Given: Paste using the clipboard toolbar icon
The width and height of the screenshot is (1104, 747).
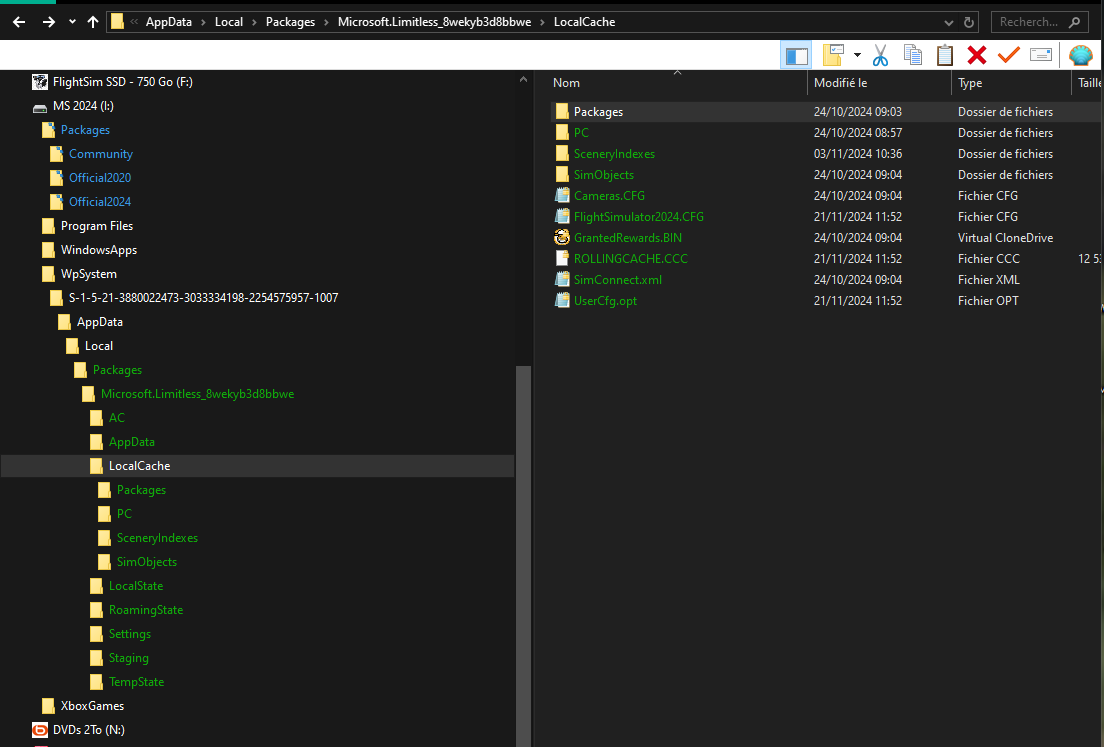Looking at the screenshot, I should (945, 55).
